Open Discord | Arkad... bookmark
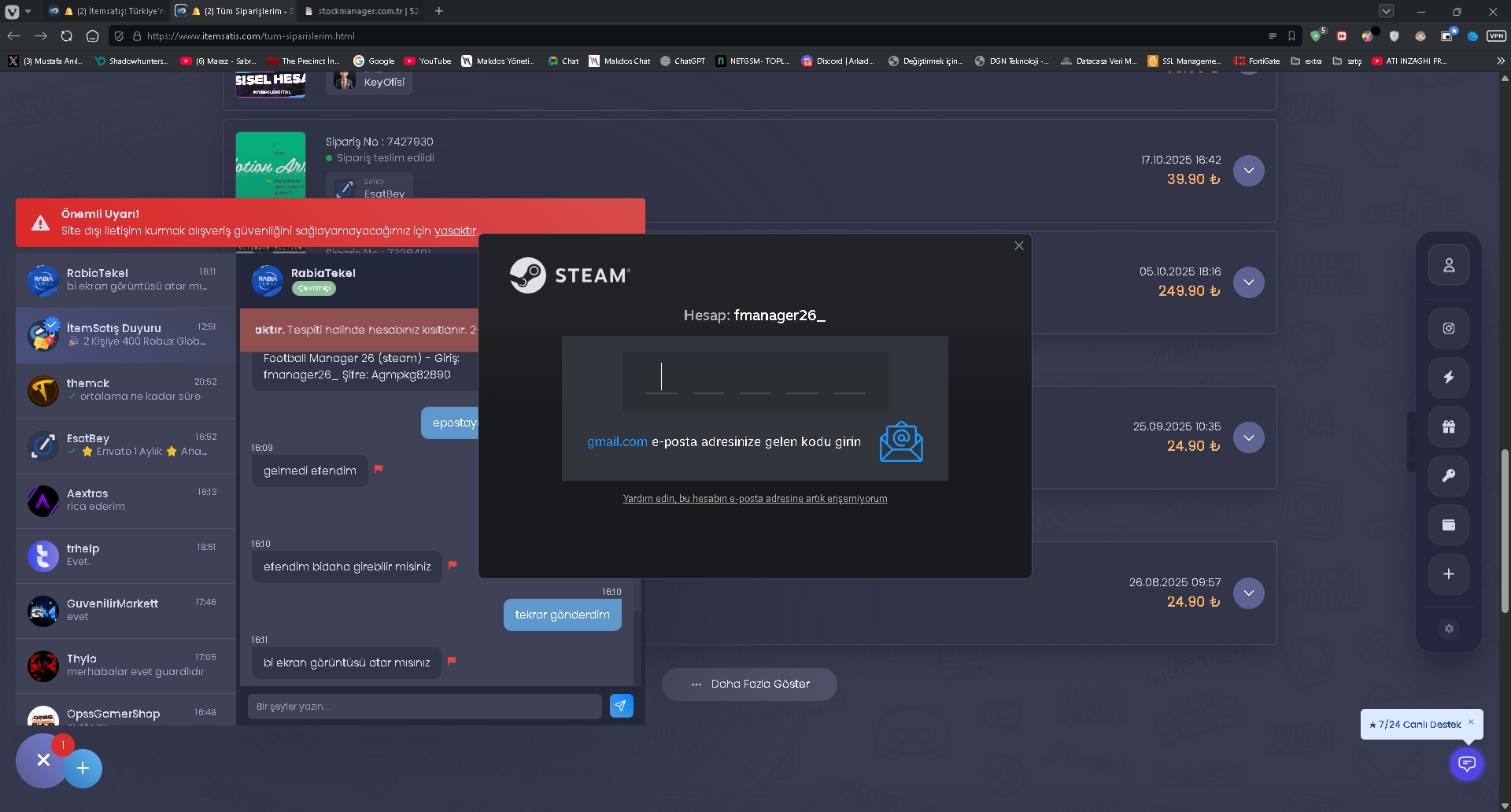The height and width of the screenshot is (812, 1511). coord(837,61)
